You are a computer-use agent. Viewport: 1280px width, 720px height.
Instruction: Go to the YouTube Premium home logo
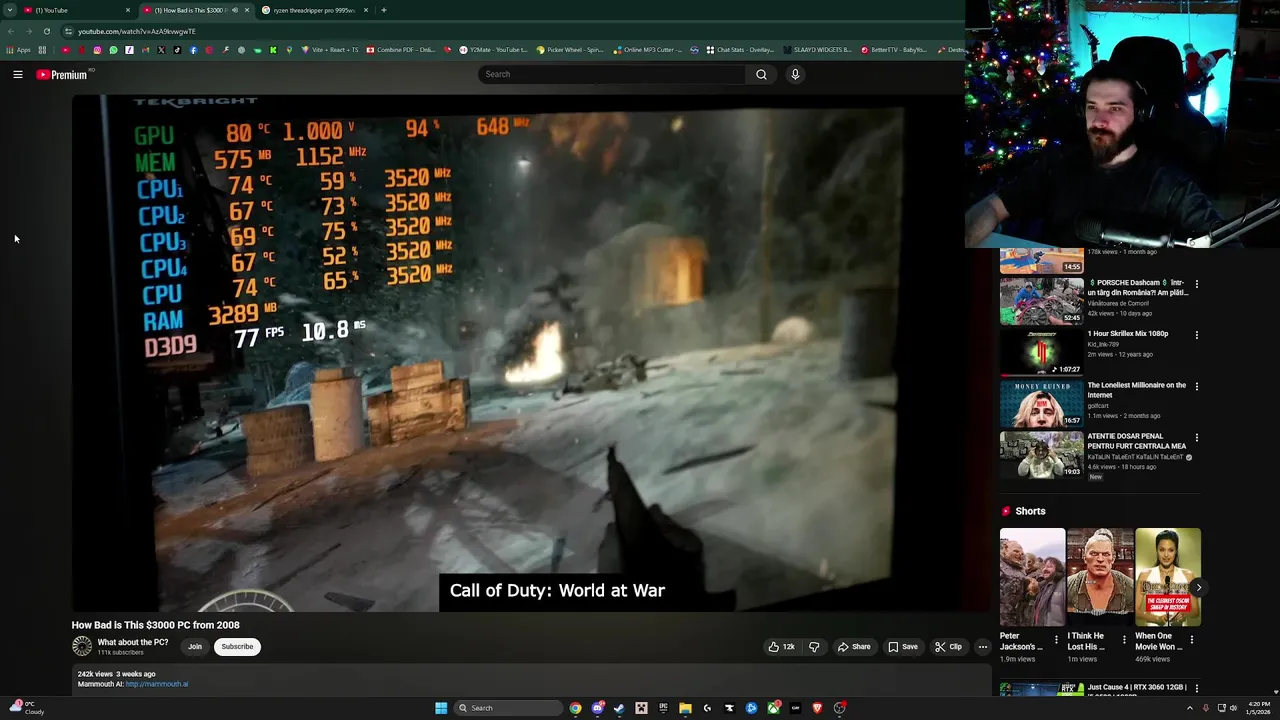(62, 75)
